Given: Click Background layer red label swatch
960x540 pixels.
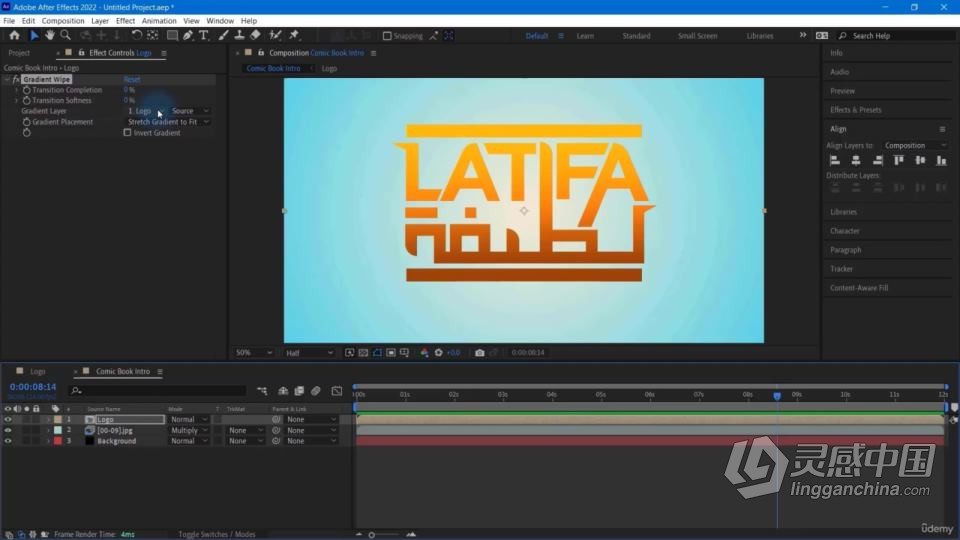Looking at the screenshot, I should pyautogui.click(x=58, y=441).
